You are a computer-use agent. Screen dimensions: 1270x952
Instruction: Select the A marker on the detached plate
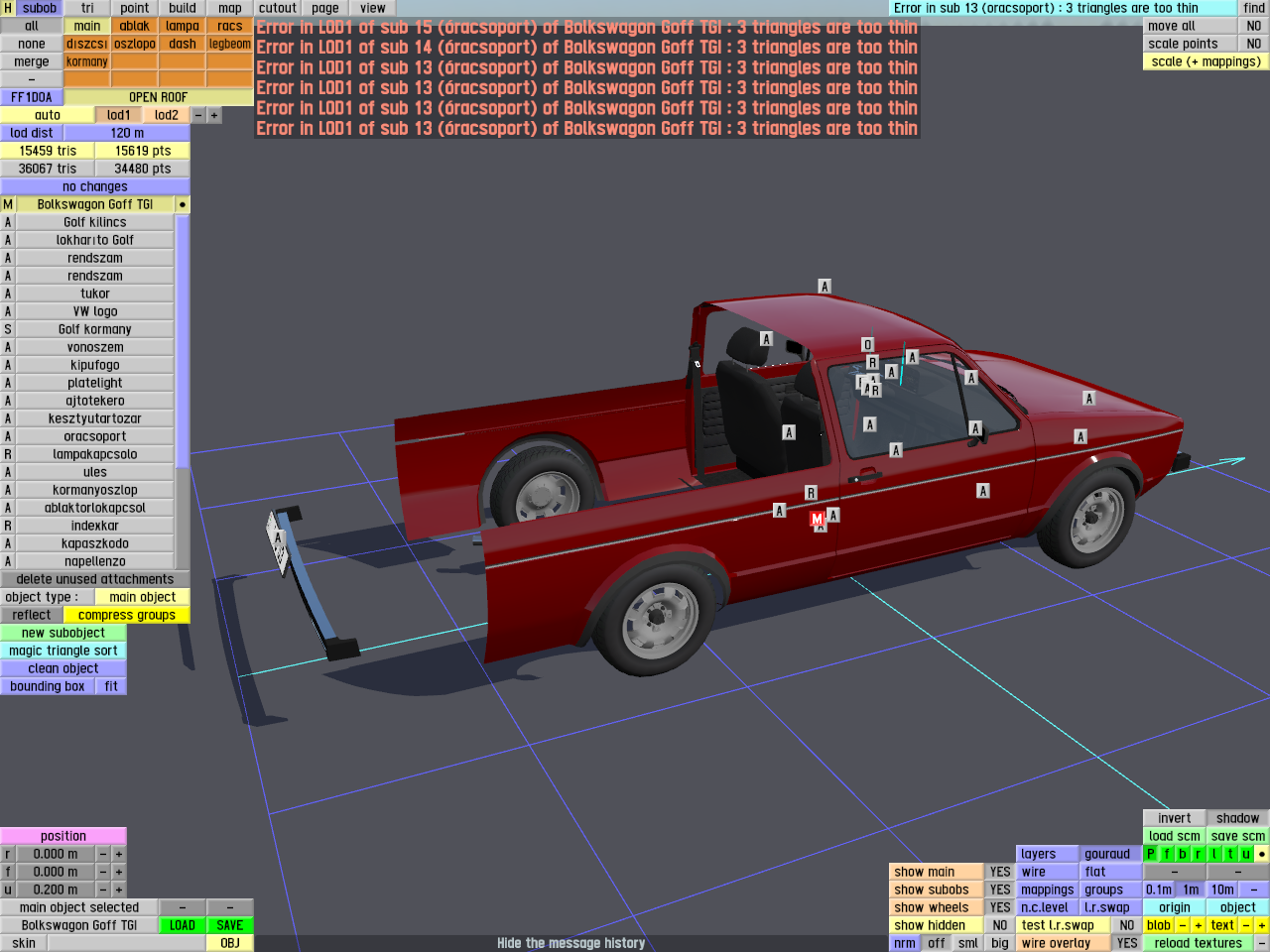click(279, 538)
